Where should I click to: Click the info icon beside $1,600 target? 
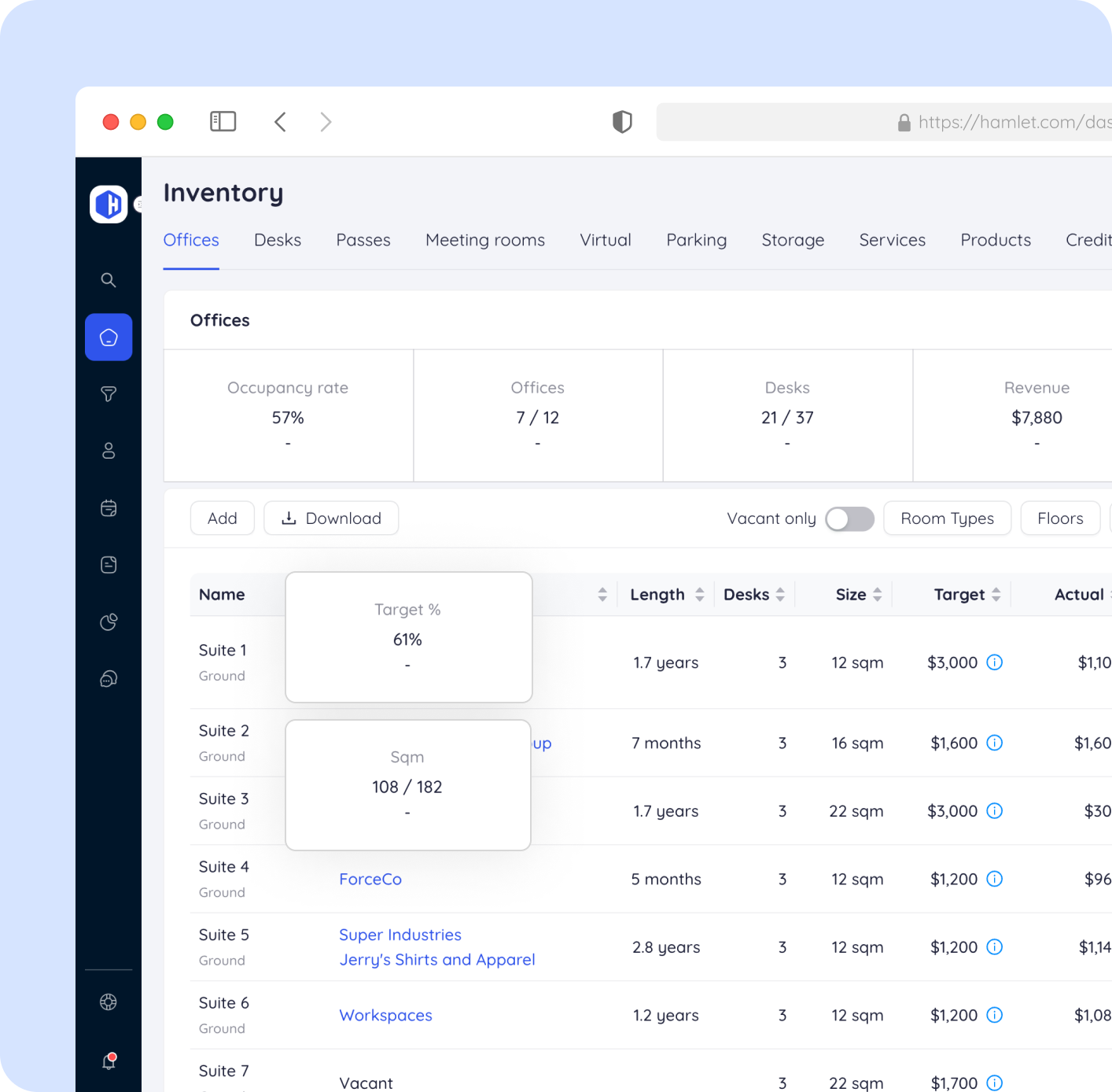click(995, 743)
